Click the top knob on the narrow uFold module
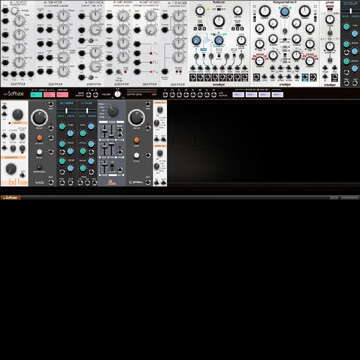 pyautogui.click(x=330, y=19)
